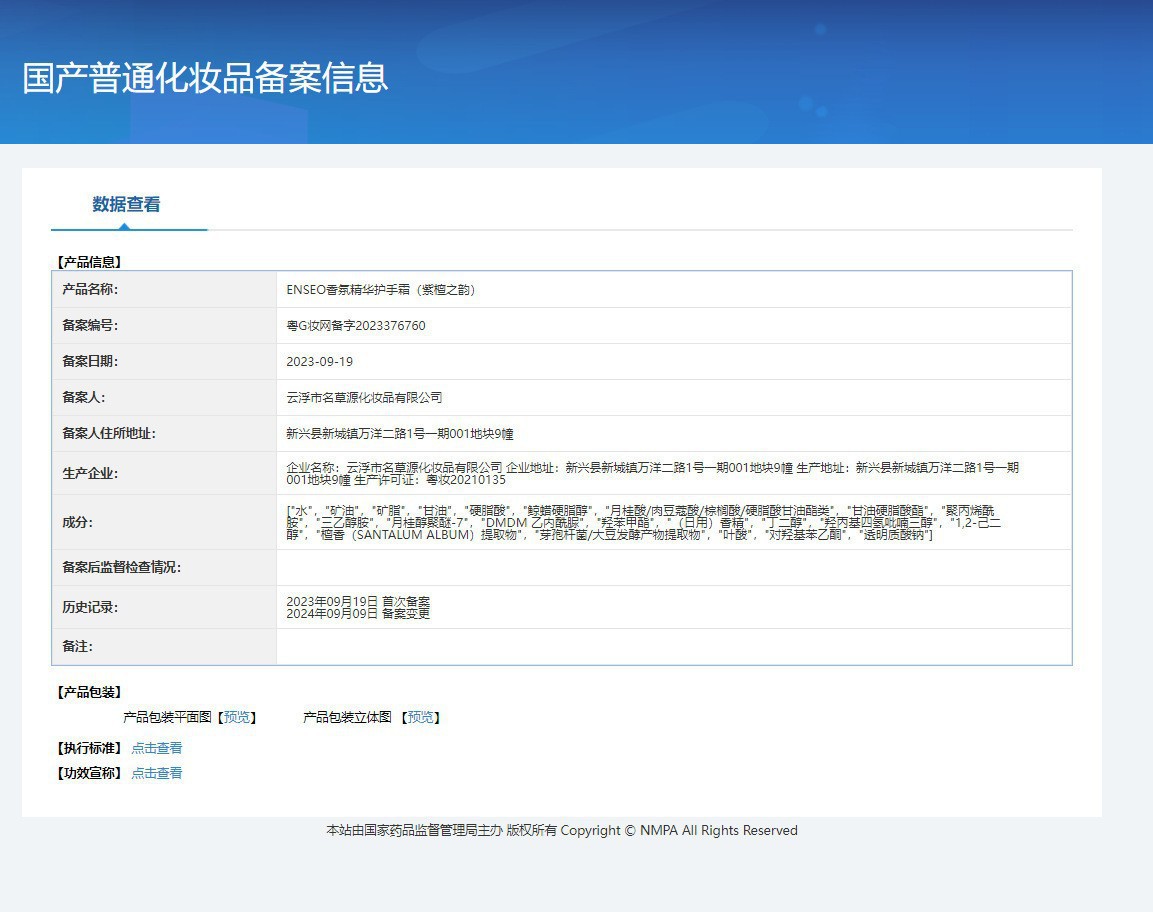Click the NMPA copyright footer text
This screenshot has height=912, width=1153.
click(x=562, y=830)
